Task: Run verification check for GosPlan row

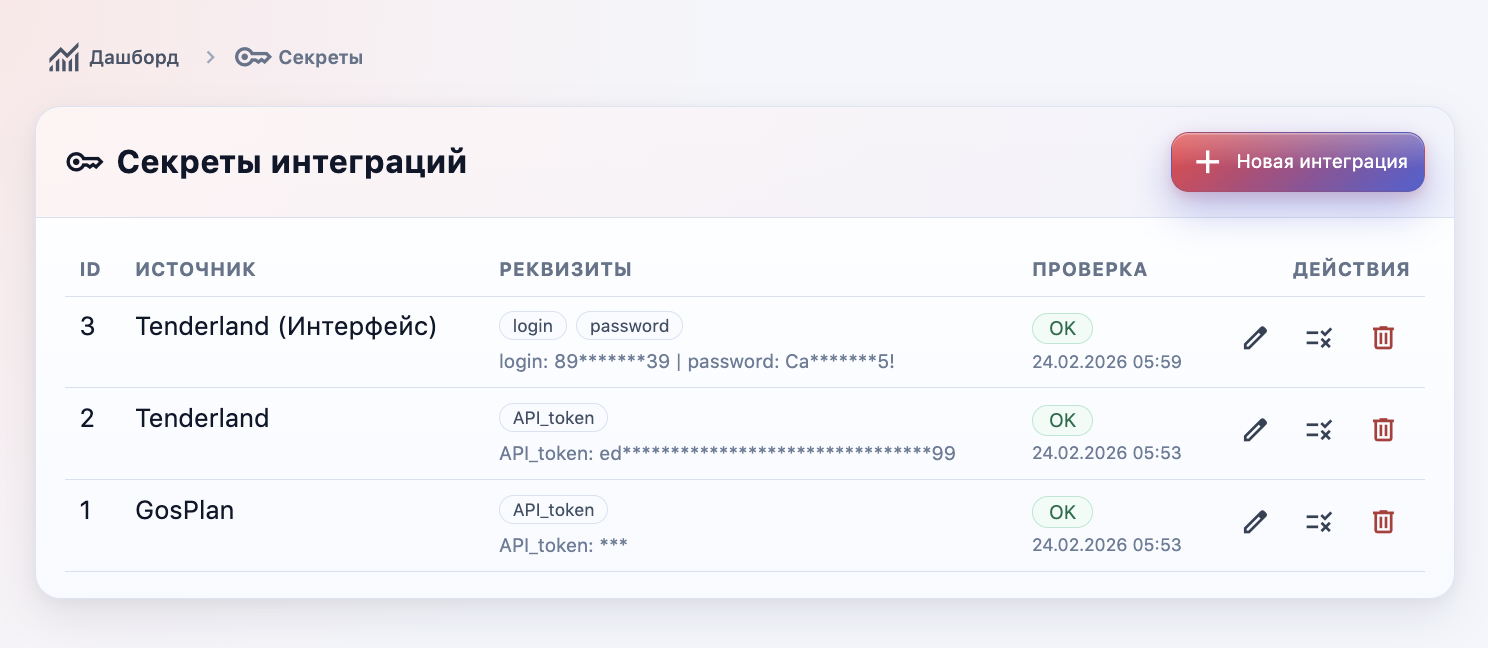Action: [1318, 521]
